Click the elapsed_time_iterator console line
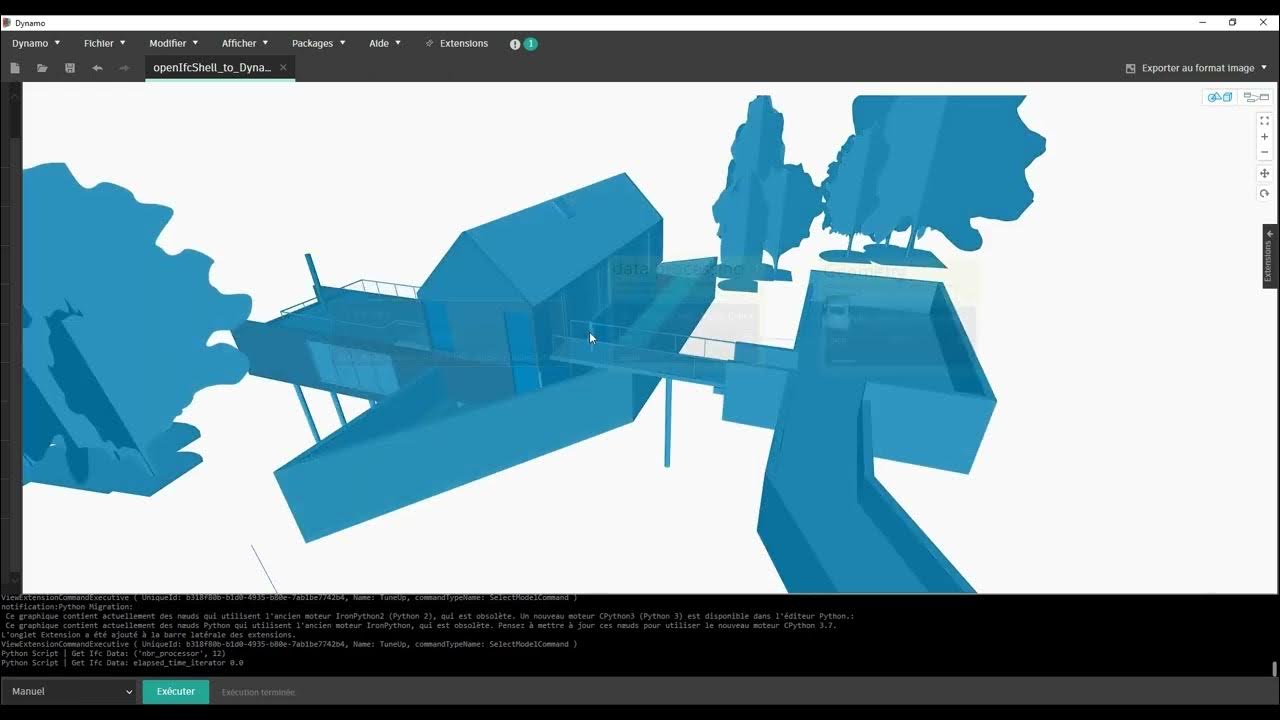The image size is (1280, 720). tap(122, 662)
